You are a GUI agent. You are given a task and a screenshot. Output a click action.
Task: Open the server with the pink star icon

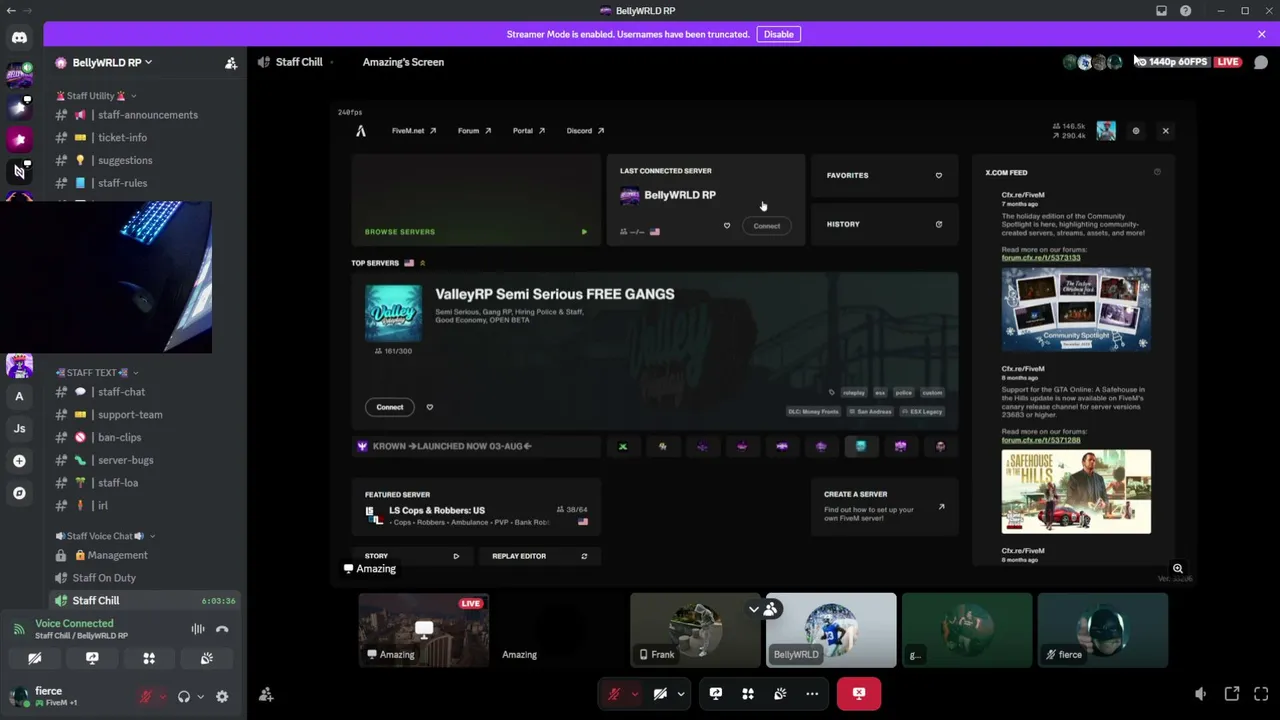click(x=19, y=139)
